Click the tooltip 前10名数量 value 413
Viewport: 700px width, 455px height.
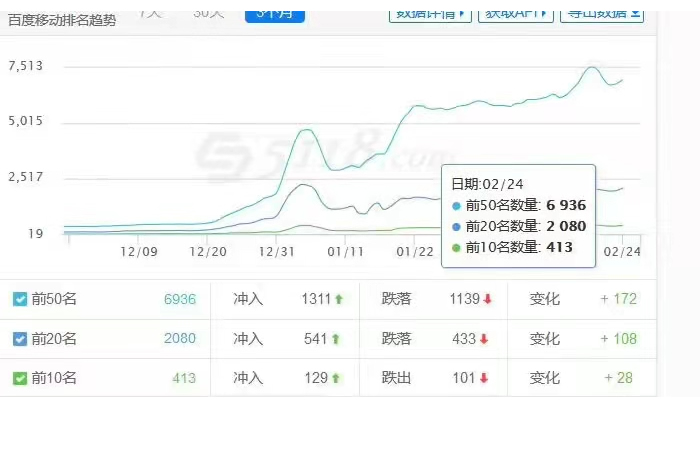tap(559, 247)
